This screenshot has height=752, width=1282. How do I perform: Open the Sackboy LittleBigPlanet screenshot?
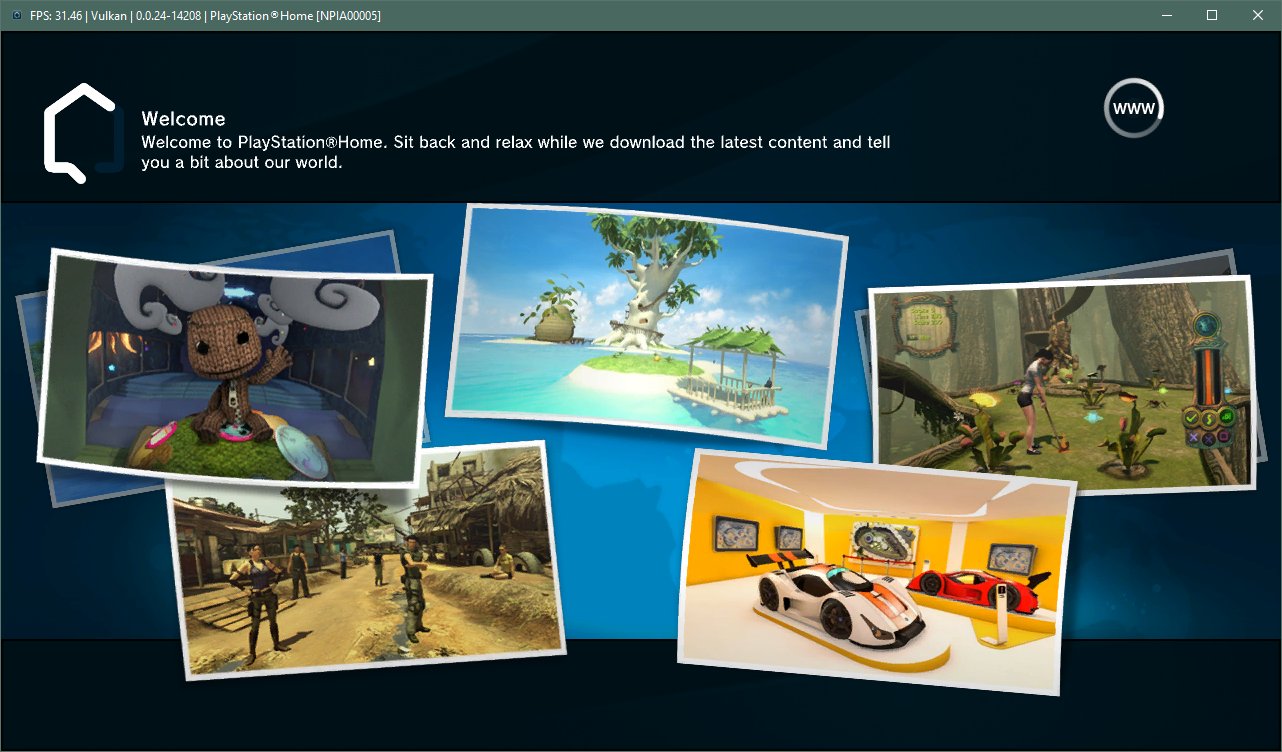point(235,367)
